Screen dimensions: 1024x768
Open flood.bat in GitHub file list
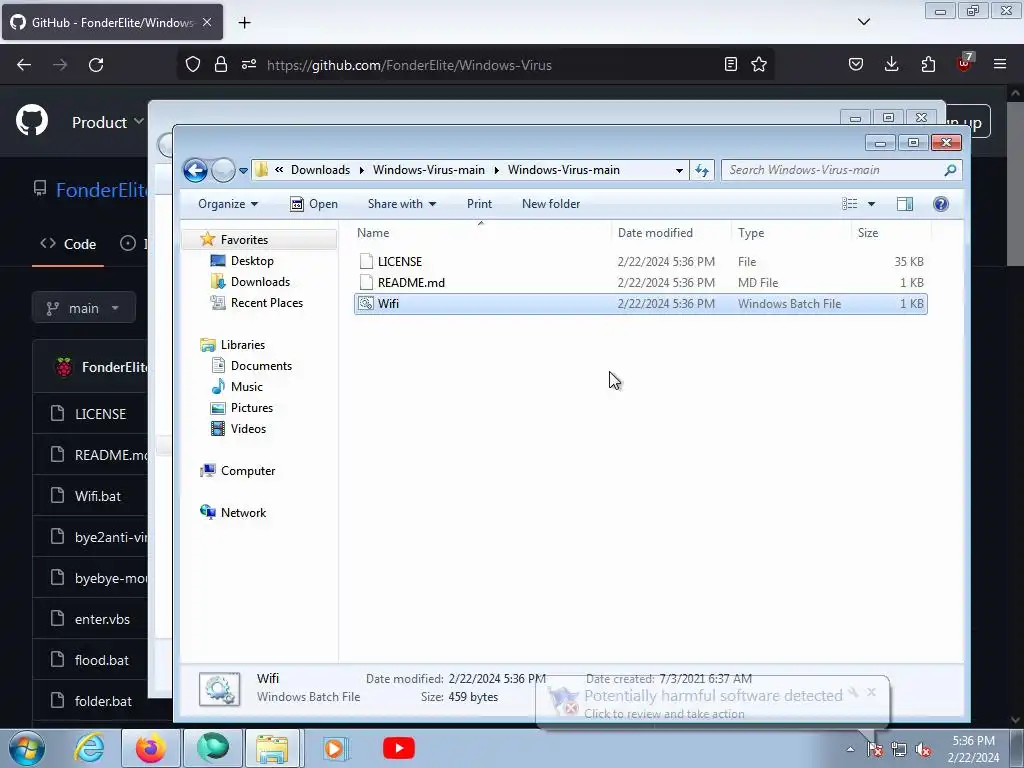point(101,660)
